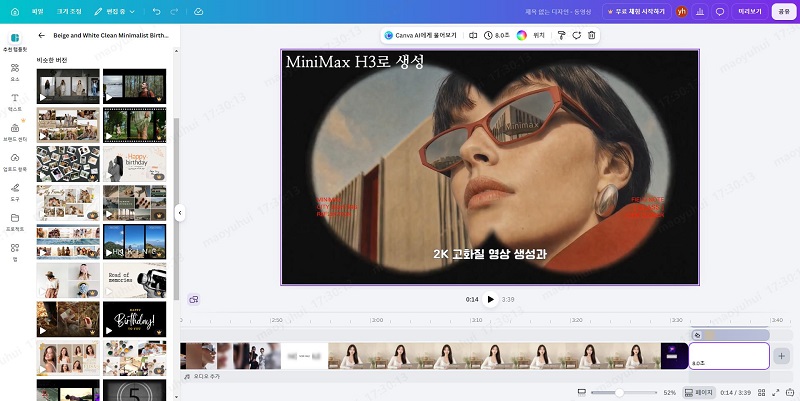
Task: Play the video from 0:14
Action: (x=490, y=299)
